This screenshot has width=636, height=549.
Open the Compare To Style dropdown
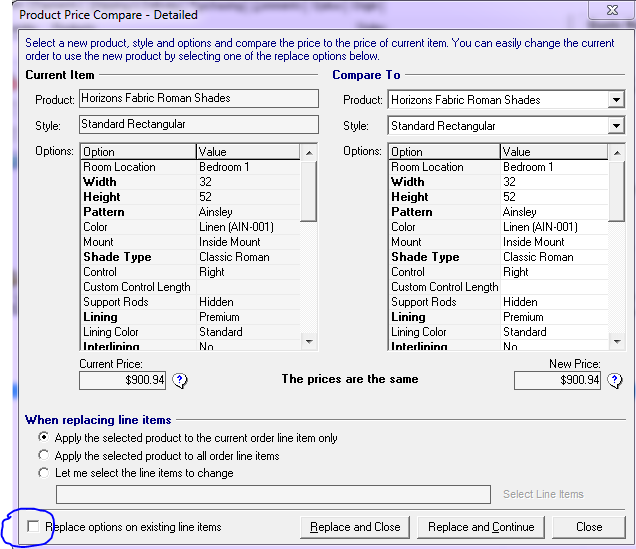[616, 126]
